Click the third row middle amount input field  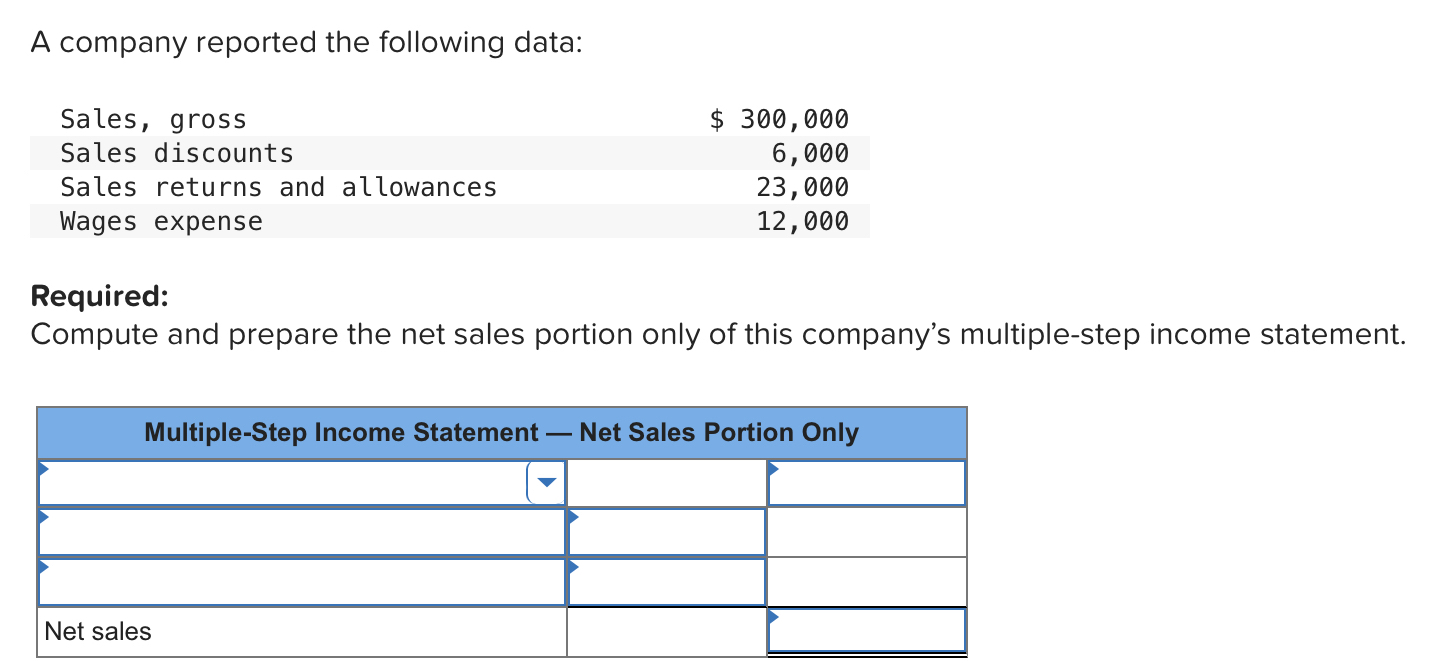click(666, 580)
